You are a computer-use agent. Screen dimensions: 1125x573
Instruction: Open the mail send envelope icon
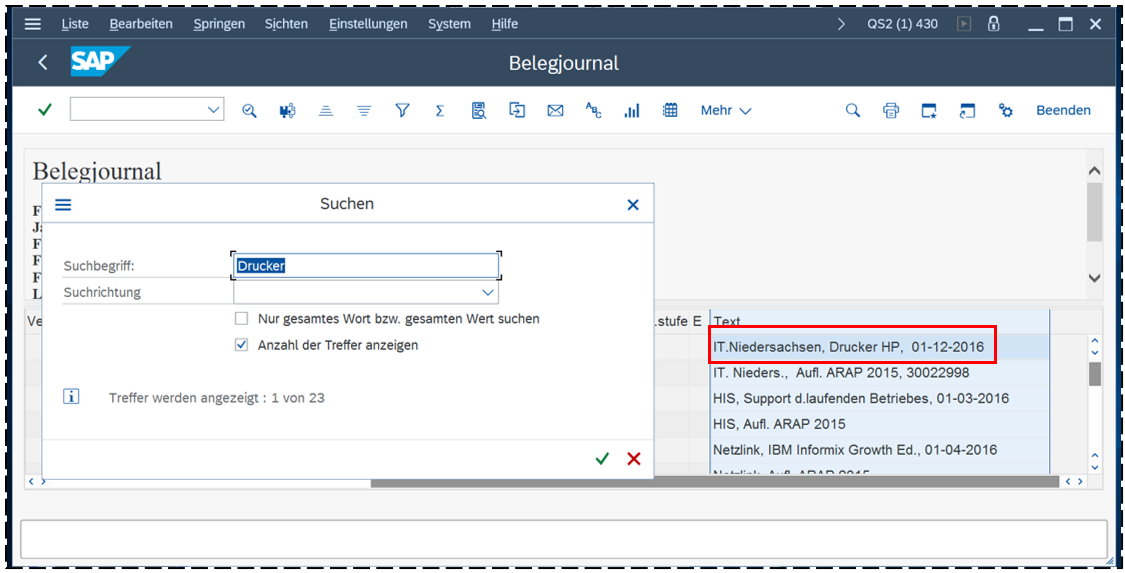555,110
